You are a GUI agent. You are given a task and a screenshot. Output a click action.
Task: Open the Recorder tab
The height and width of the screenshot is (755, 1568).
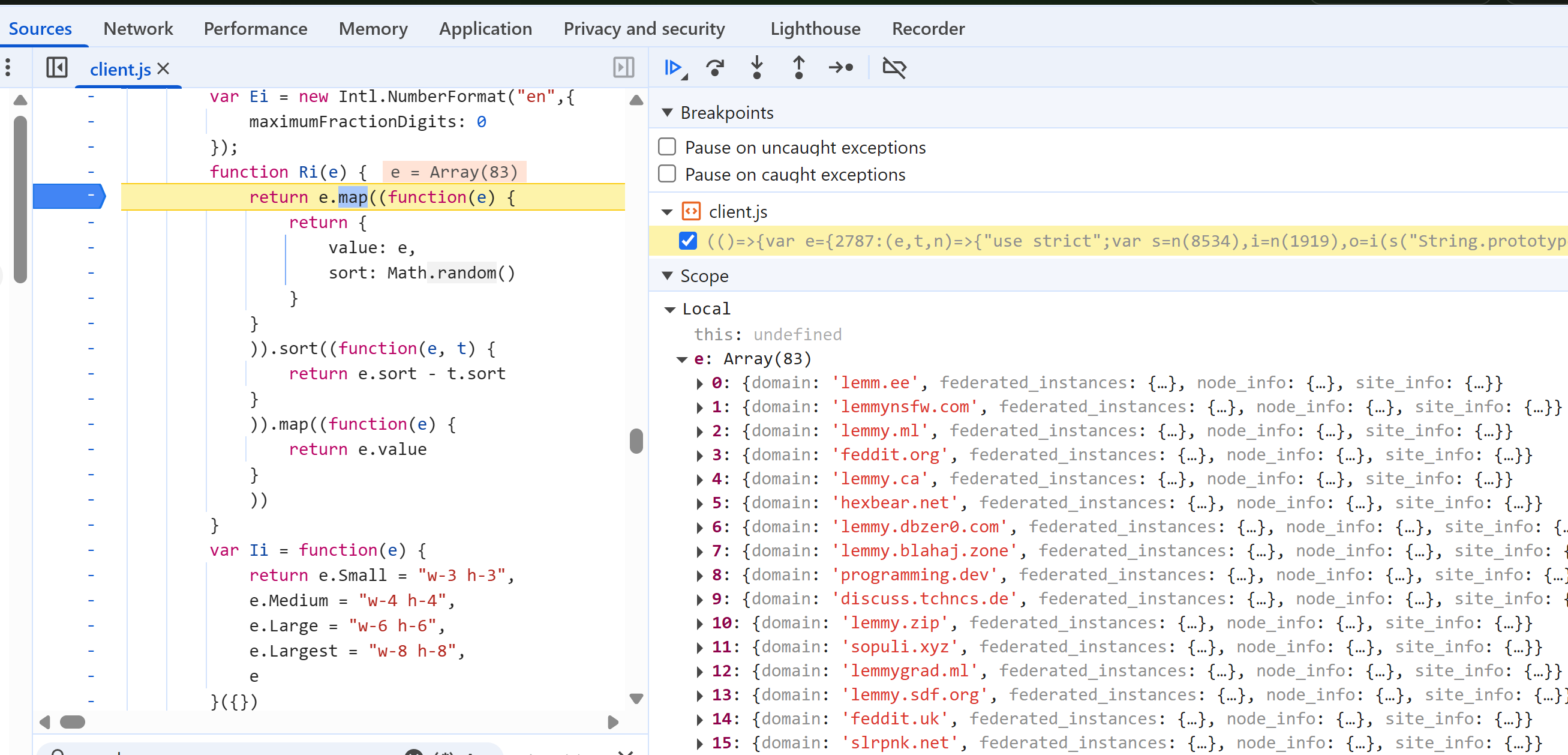click(927, 28)
